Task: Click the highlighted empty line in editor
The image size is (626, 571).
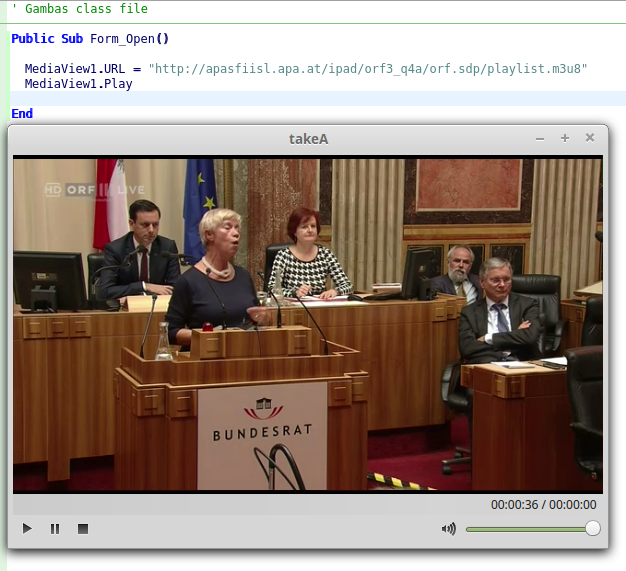Action: pos(317,99)
